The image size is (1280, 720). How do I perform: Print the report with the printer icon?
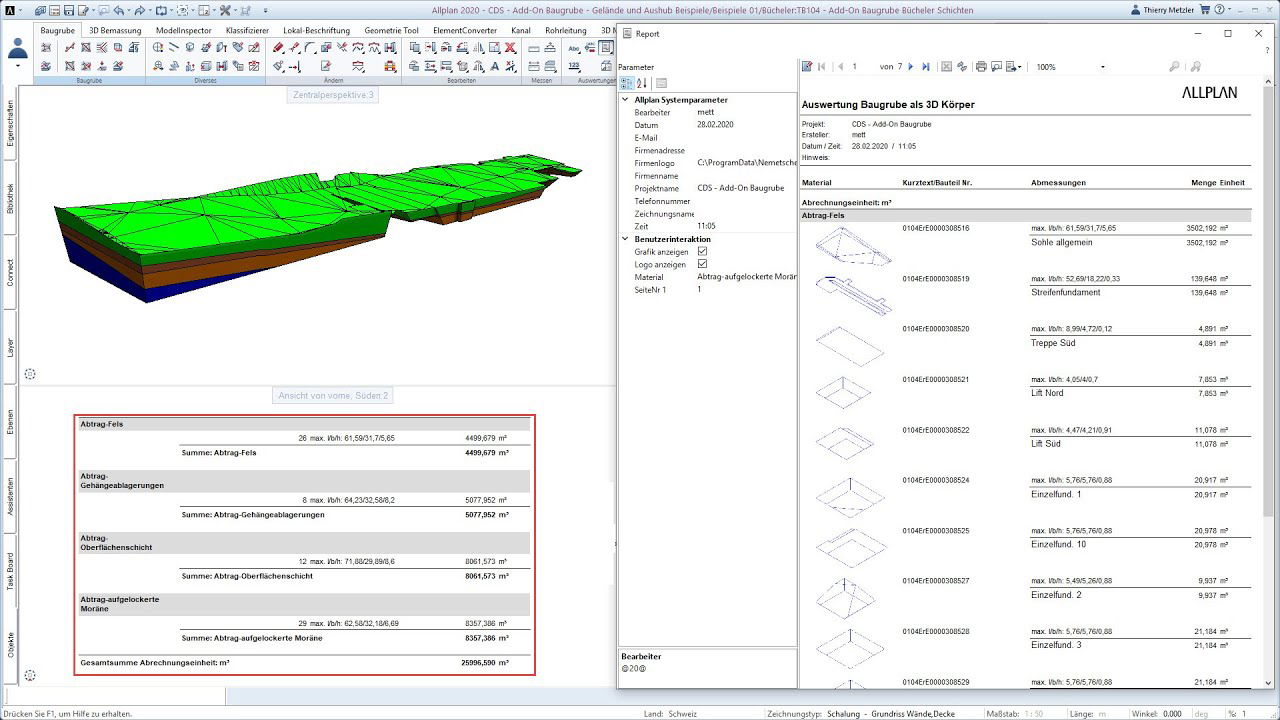(x=981, y=67)
